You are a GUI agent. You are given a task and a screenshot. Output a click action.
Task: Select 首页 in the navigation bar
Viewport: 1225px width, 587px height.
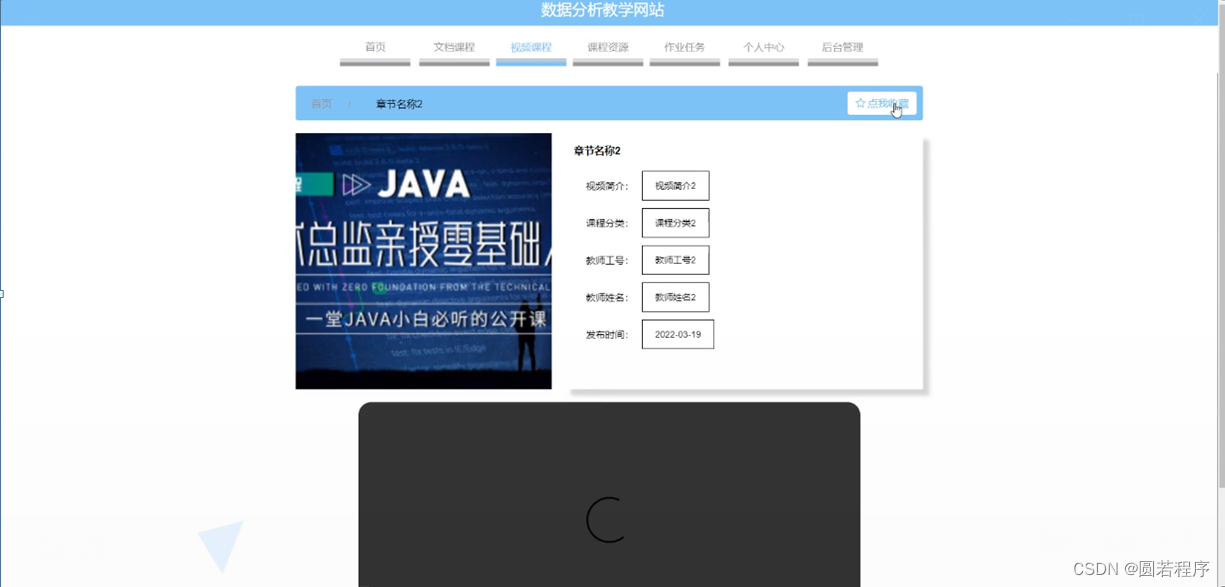coord(374,46)
